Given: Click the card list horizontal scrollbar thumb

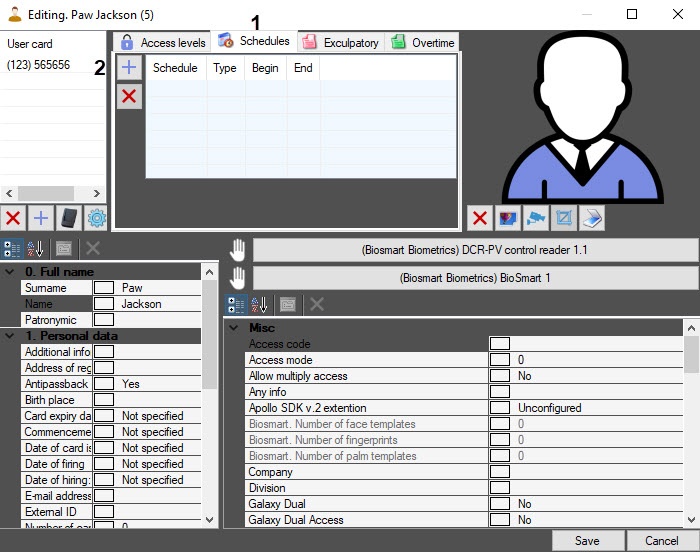Looking at the screenshot, I should 46,193.
